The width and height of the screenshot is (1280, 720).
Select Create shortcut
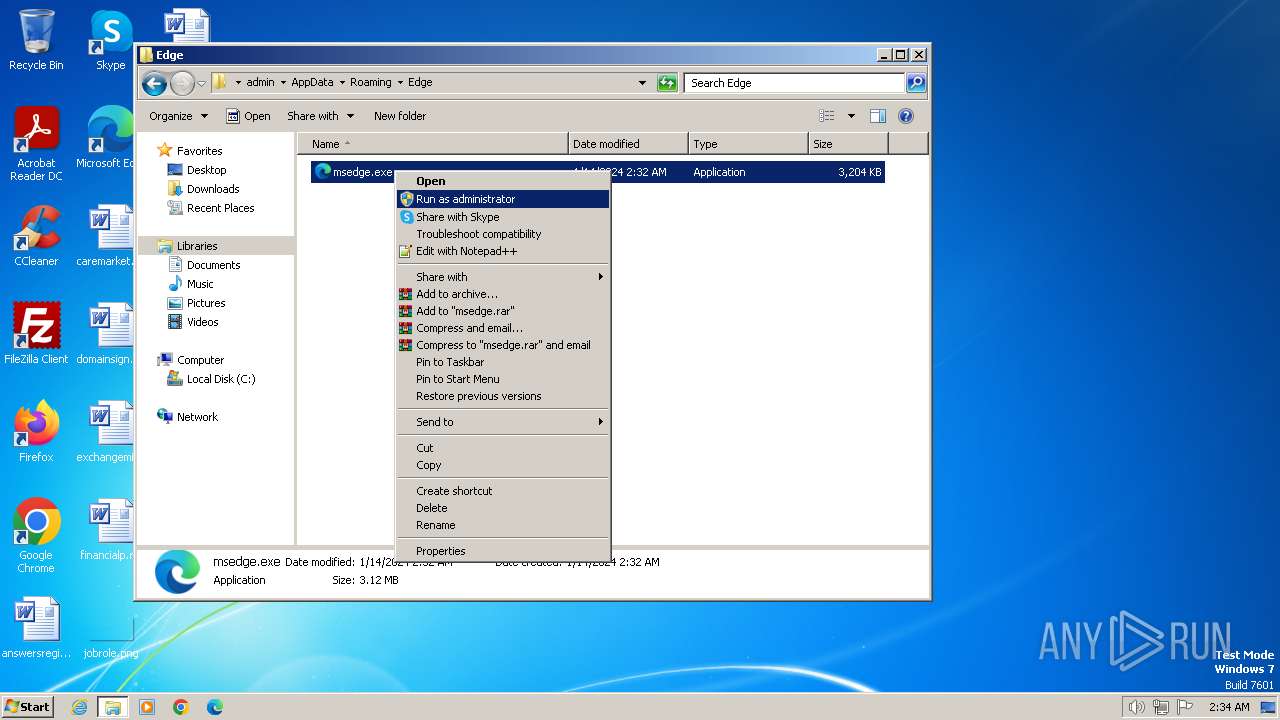tap(503, 491)
